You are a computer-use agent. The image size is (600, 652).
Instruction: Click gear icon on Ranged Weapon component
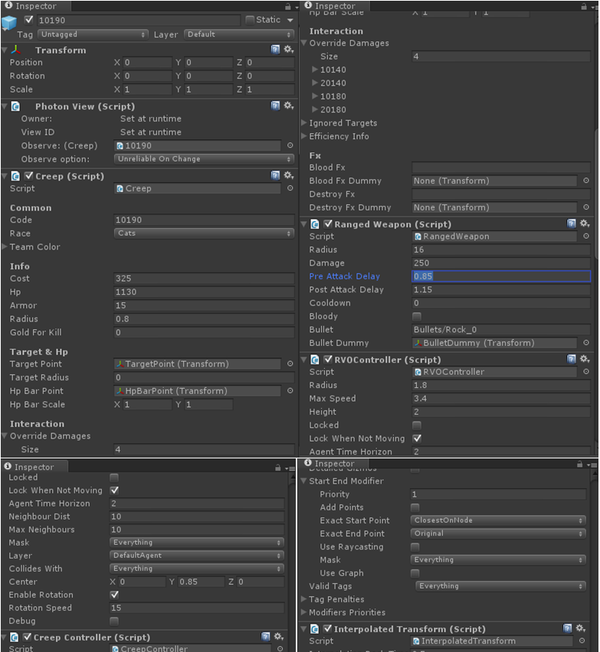[585, 224]
